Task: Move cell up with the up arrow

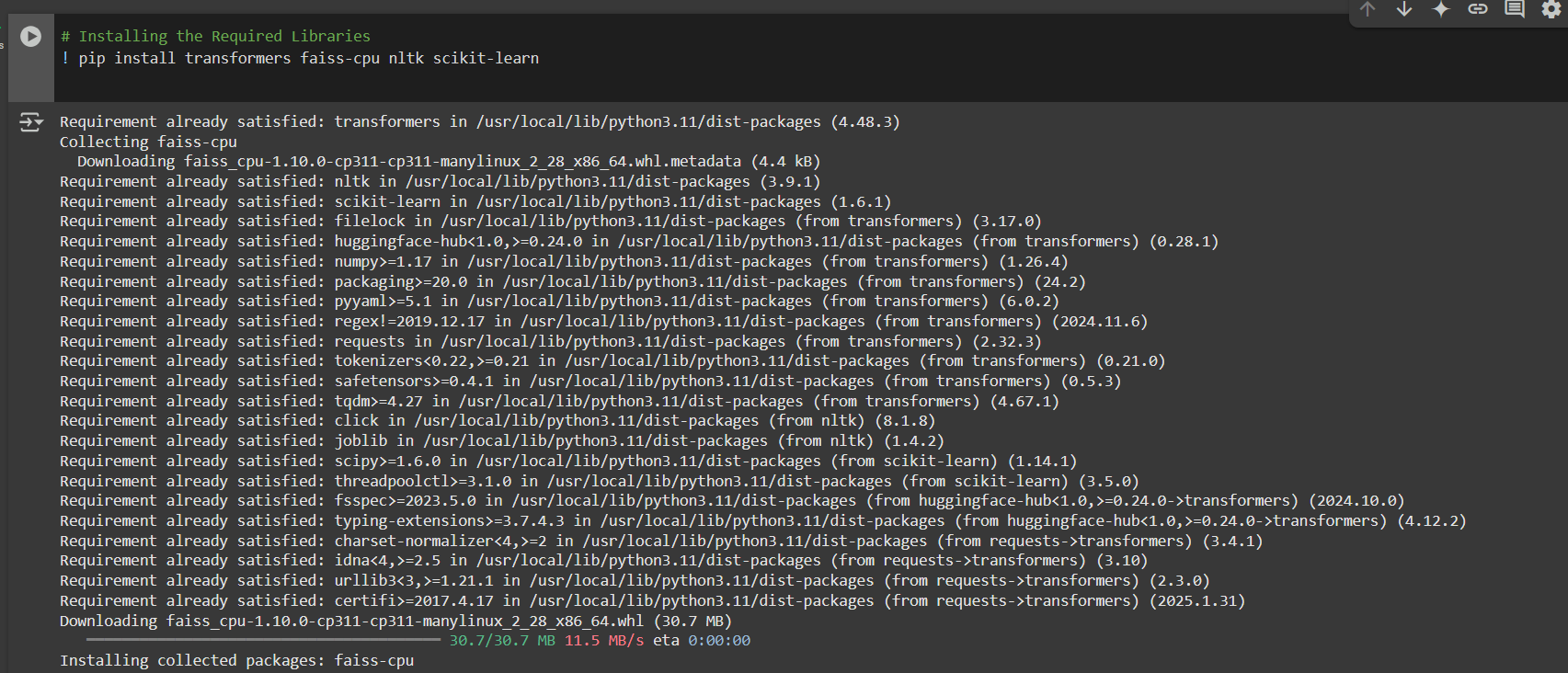Action: click(1368, 9)
